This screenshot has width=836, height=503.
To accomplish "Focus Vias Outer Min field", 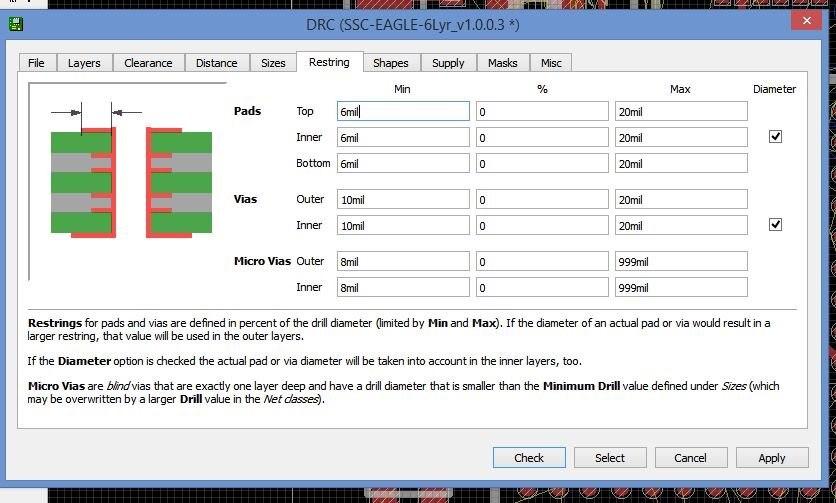I will point(403,199).
